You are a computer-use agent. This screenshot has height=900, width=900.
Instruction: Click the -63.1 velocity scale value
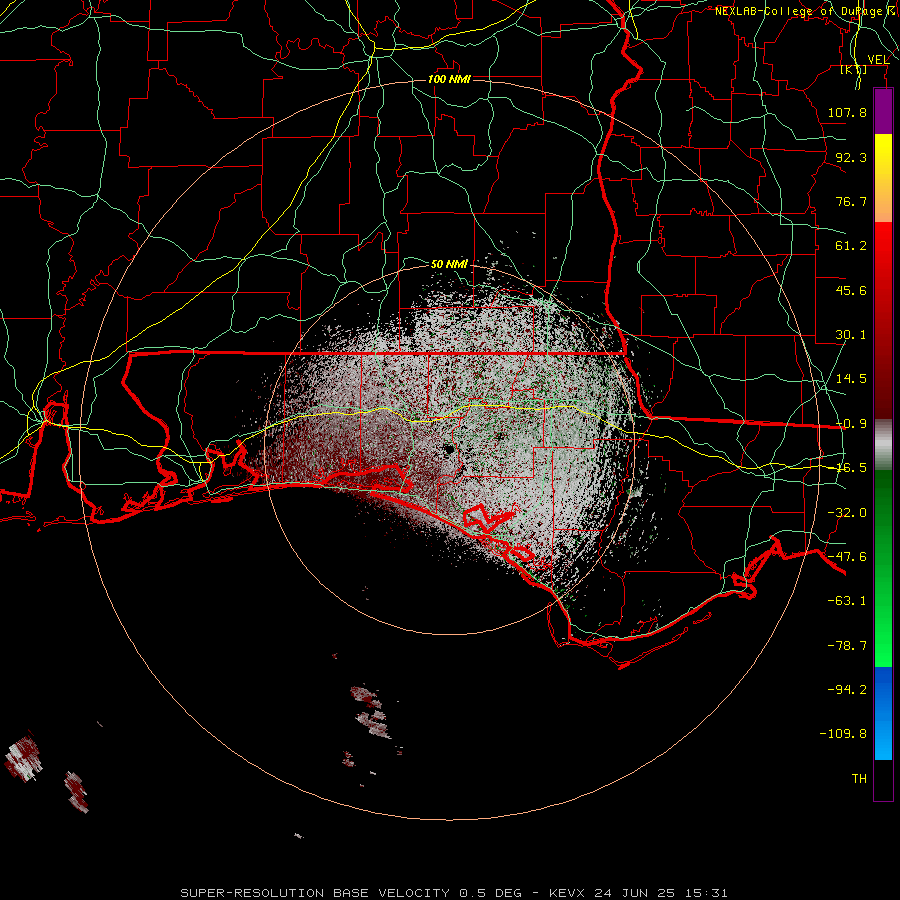847,601
